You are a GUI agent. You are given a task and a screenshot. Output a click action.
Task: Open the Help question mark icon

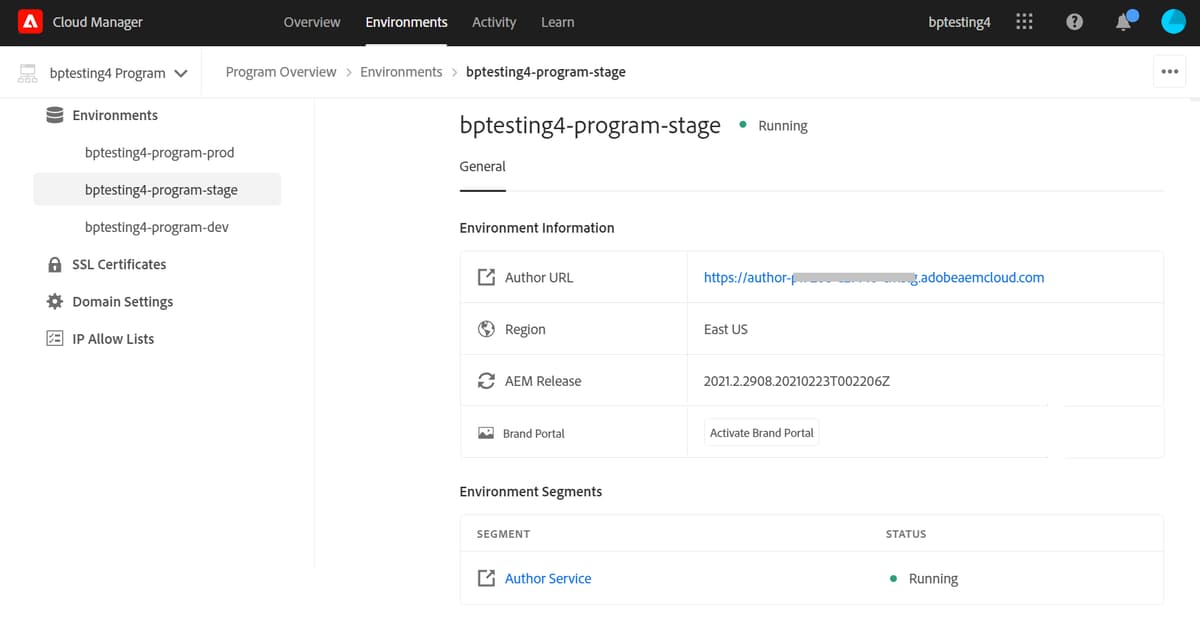[1074, 21]
